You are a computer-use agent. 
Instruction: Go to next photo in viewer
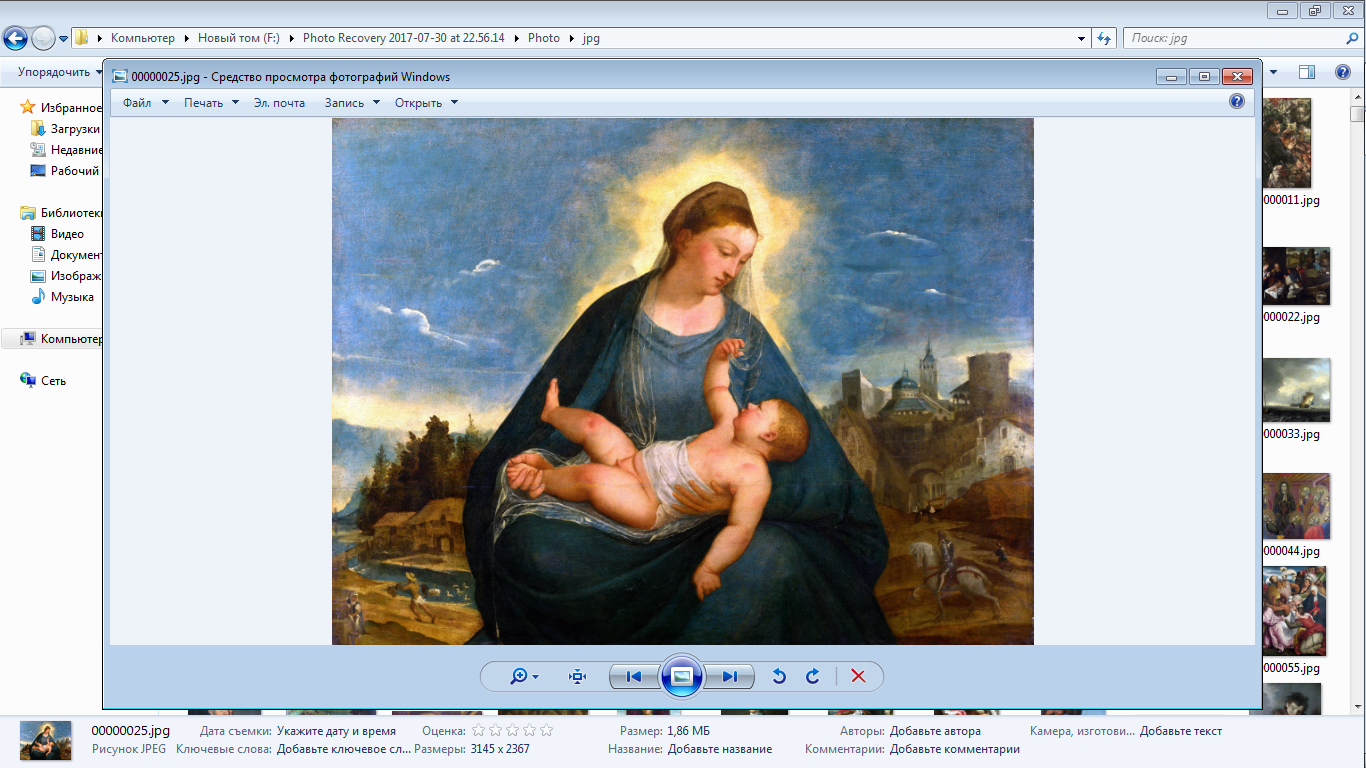tap(729, 677)
